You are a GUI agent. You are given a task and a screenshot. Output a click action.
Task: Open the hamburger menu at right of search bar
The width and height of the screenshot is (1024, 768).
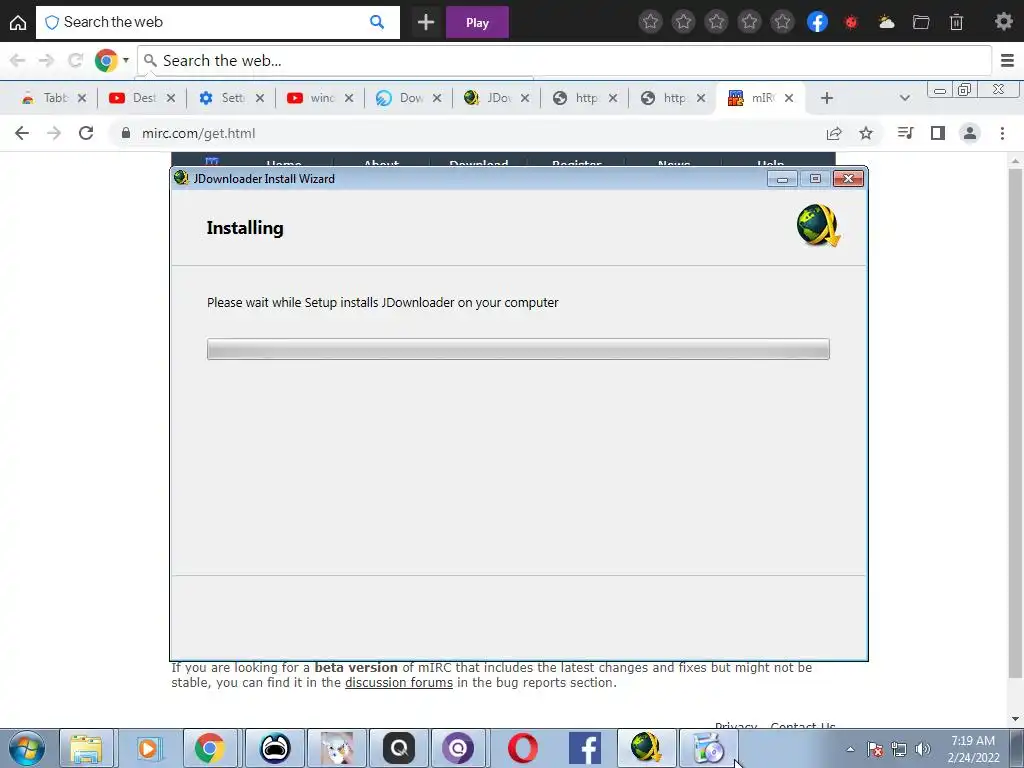point(1007,61)
